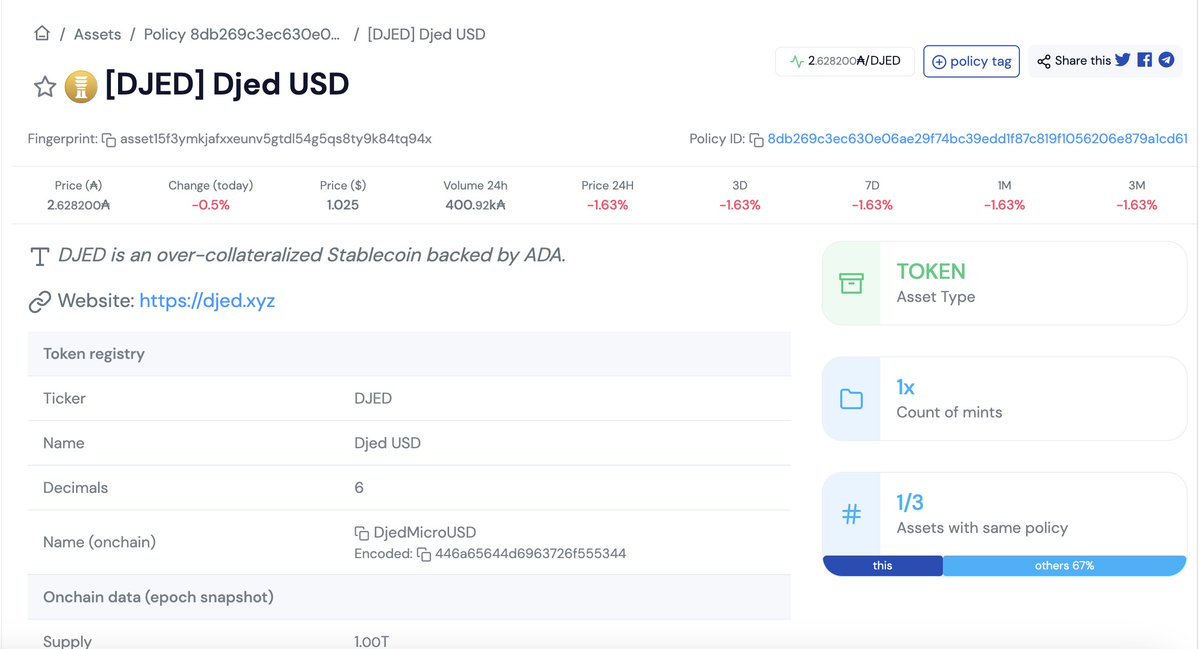1199x649 pixels.
Task: Open the Assets breadcrumb link
Action: 97,34
